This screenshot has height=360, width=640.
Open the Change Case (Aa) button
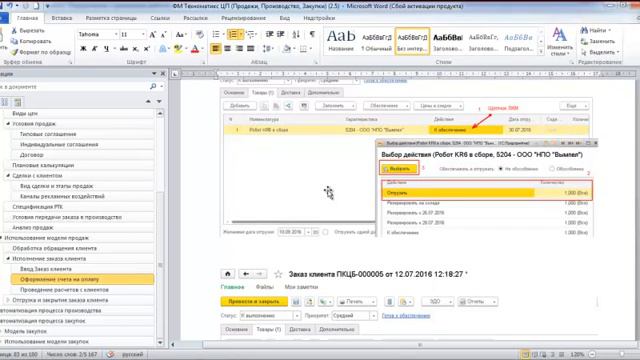pos(181,35)
